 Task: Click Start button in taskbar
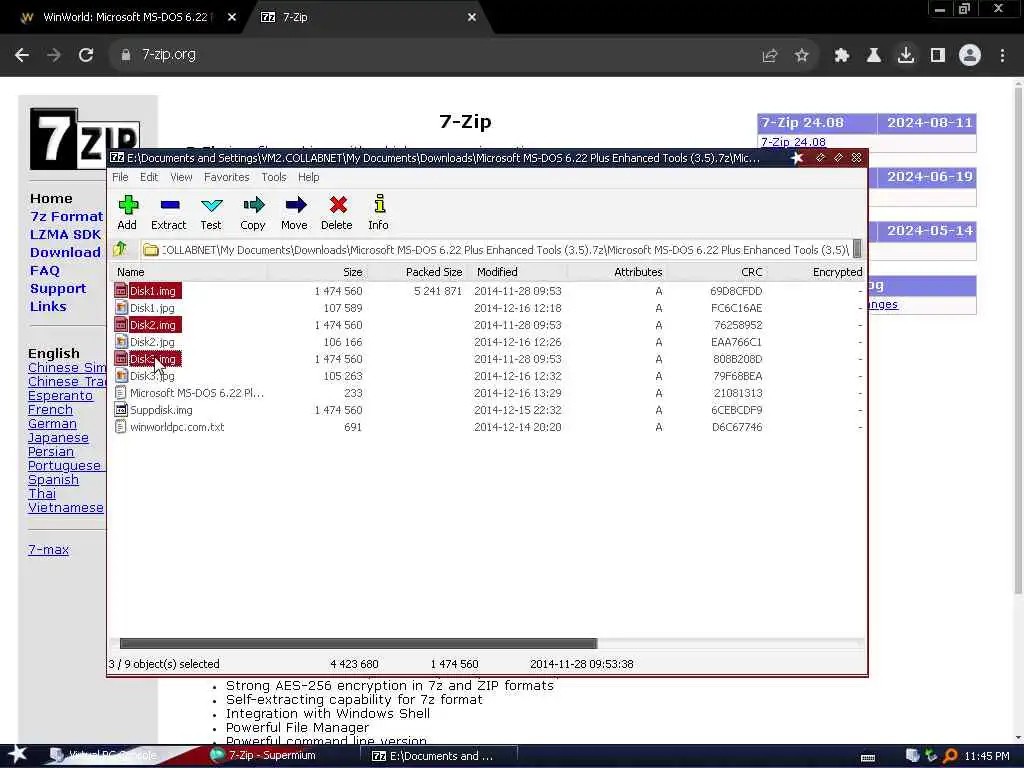pos(18,755)
